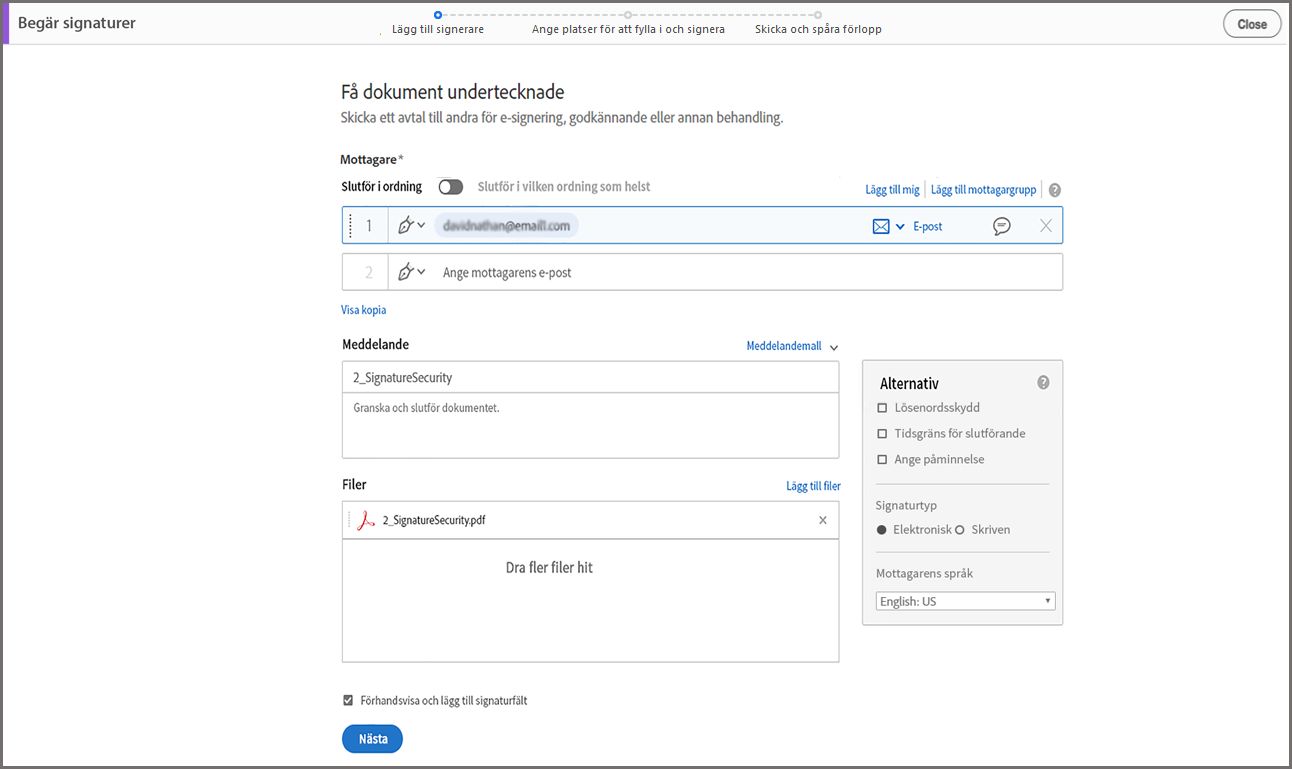Click the Nästa button
The image size is (1292, 769).
point(372,738)
